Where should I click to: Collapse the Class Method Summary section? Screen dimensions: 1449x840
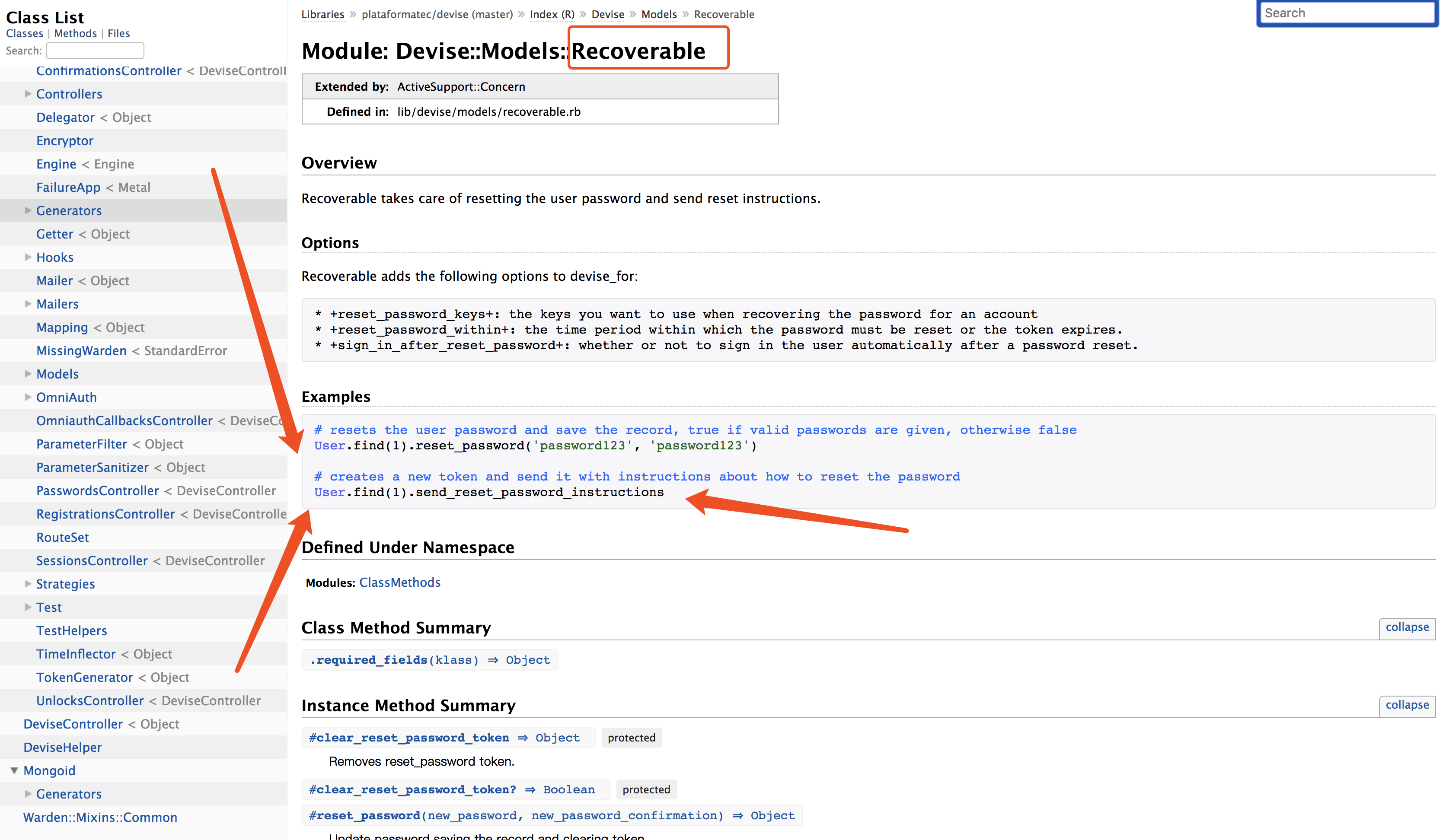click(x=1407, y=627)
